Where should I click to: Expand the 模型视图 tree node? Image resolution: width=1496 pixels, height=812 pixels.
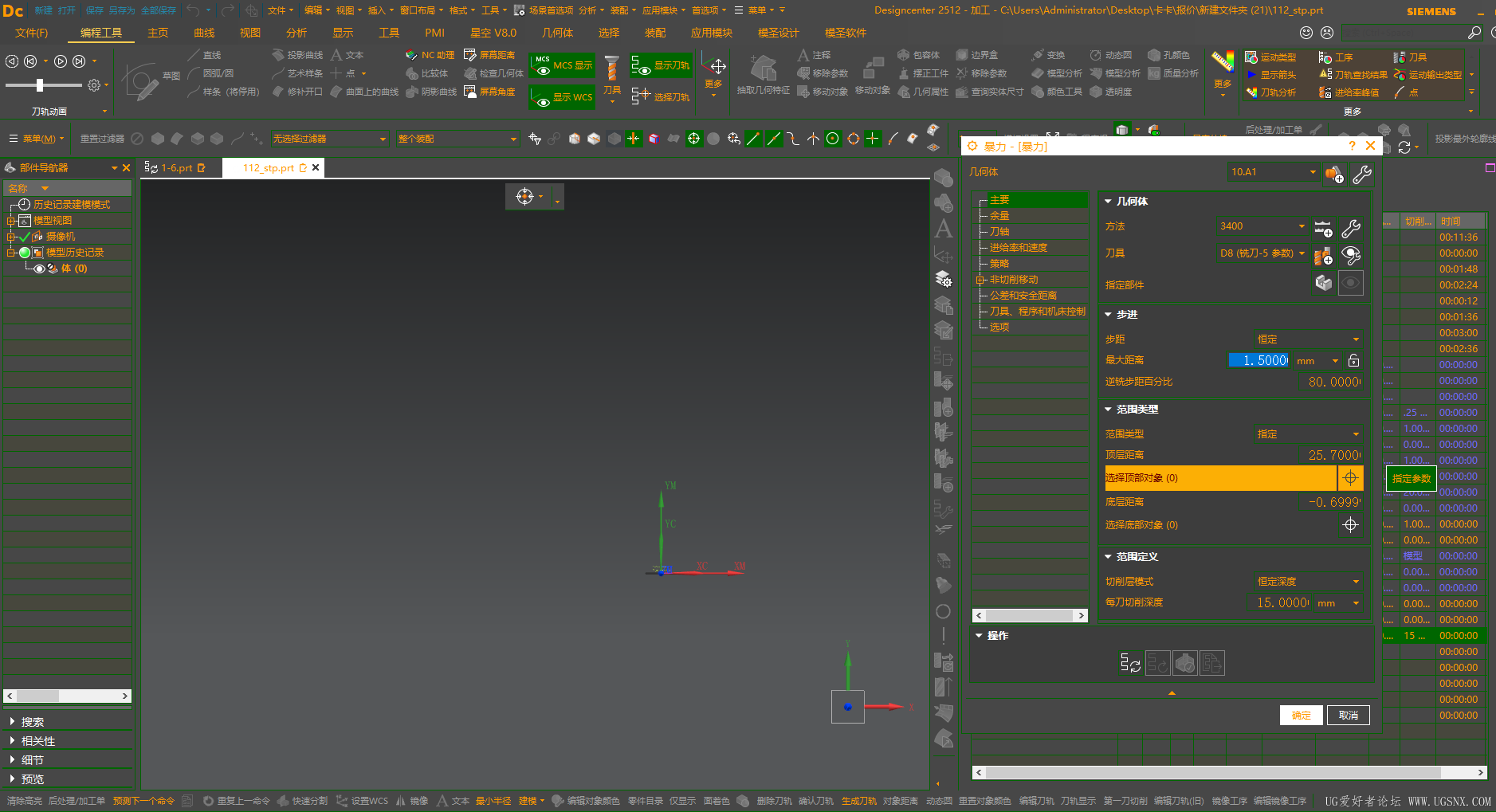click(10, 221)
